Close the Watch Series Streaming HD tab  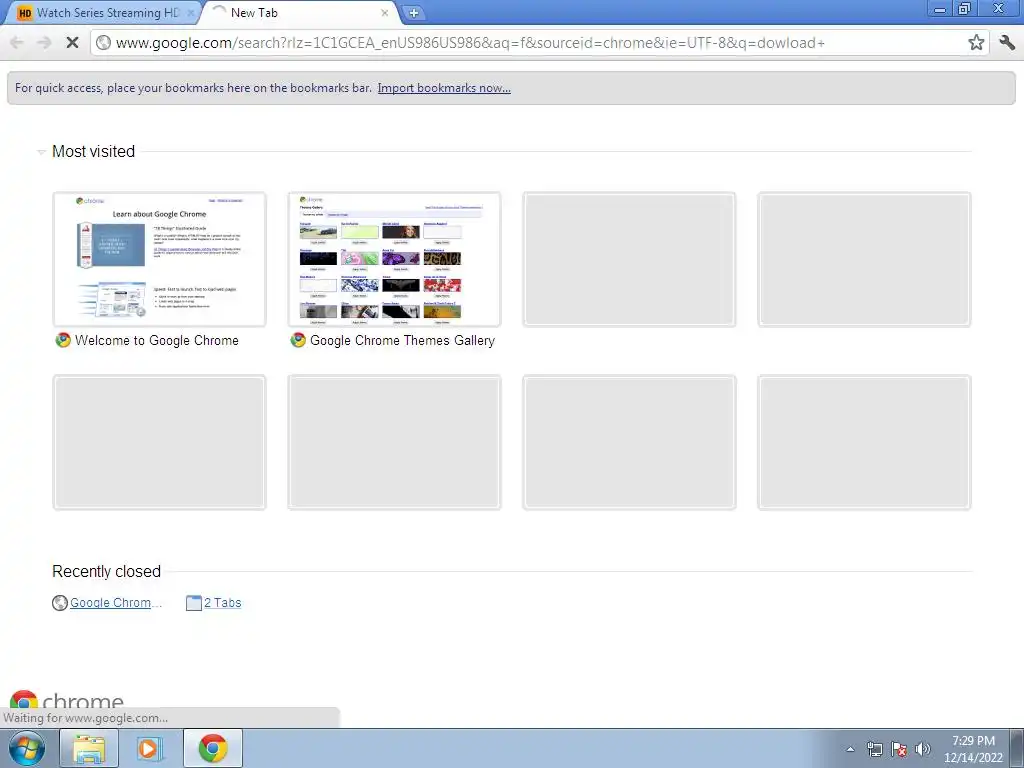(x=190, y=12)
